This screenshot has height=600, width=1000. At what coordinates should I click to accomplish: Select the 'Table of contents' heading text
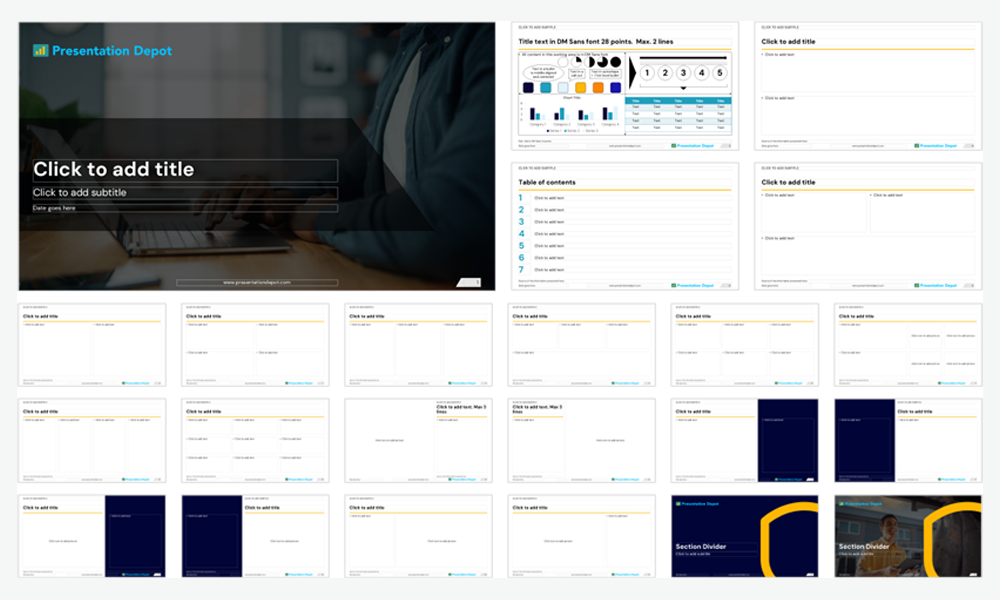click(x=547, y=182)
